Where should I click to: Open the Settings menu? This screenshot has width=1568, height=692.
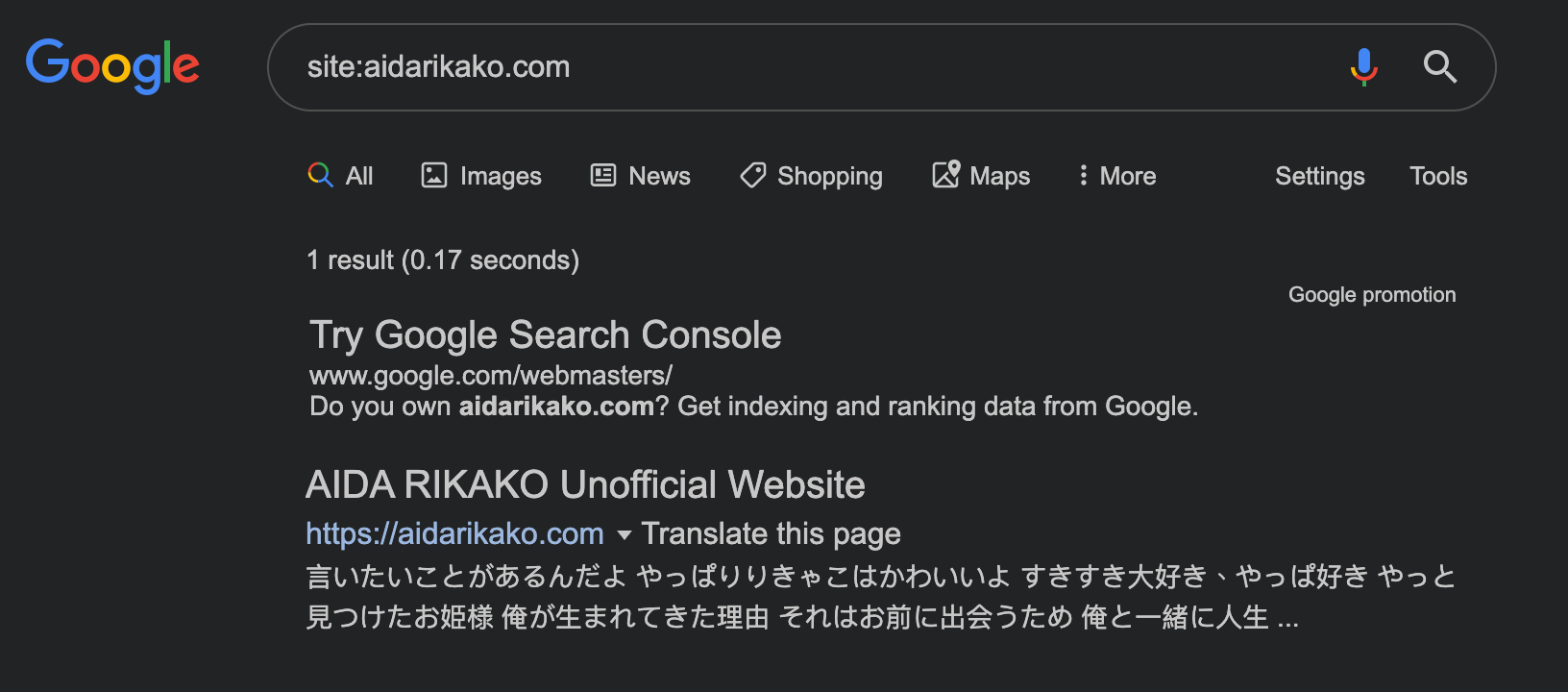pyautogui.click(x=1319, y=176)
